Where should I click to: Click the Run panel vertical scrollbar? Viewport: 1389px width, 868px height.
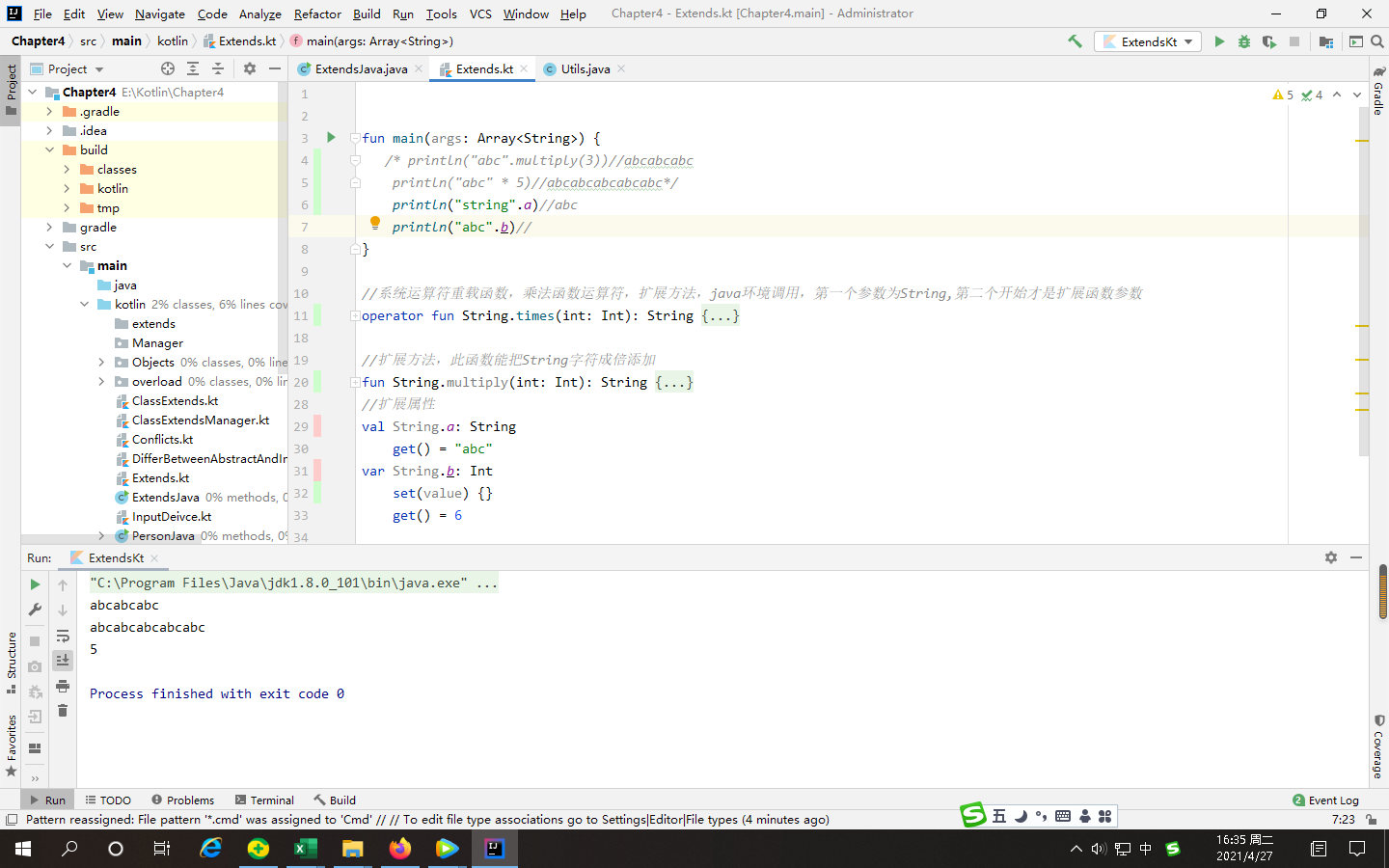[1382, 590]
